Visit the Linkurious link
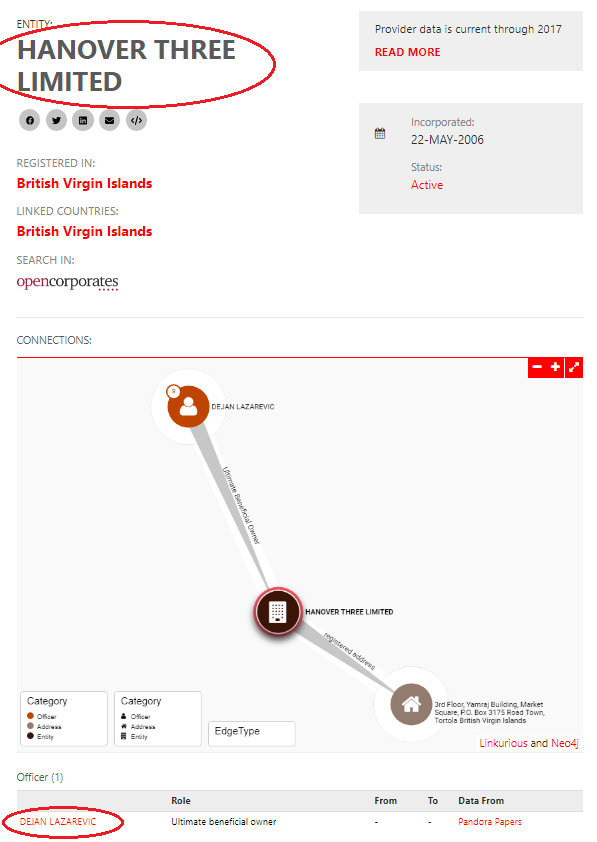The height and width of the screenshot is (842, 597). 503,743
